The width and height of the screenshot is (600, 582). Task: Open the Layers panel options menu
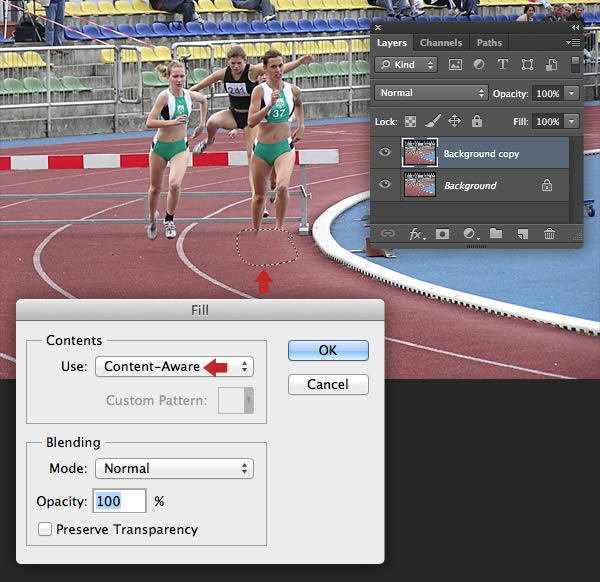(x=574, y=42)
